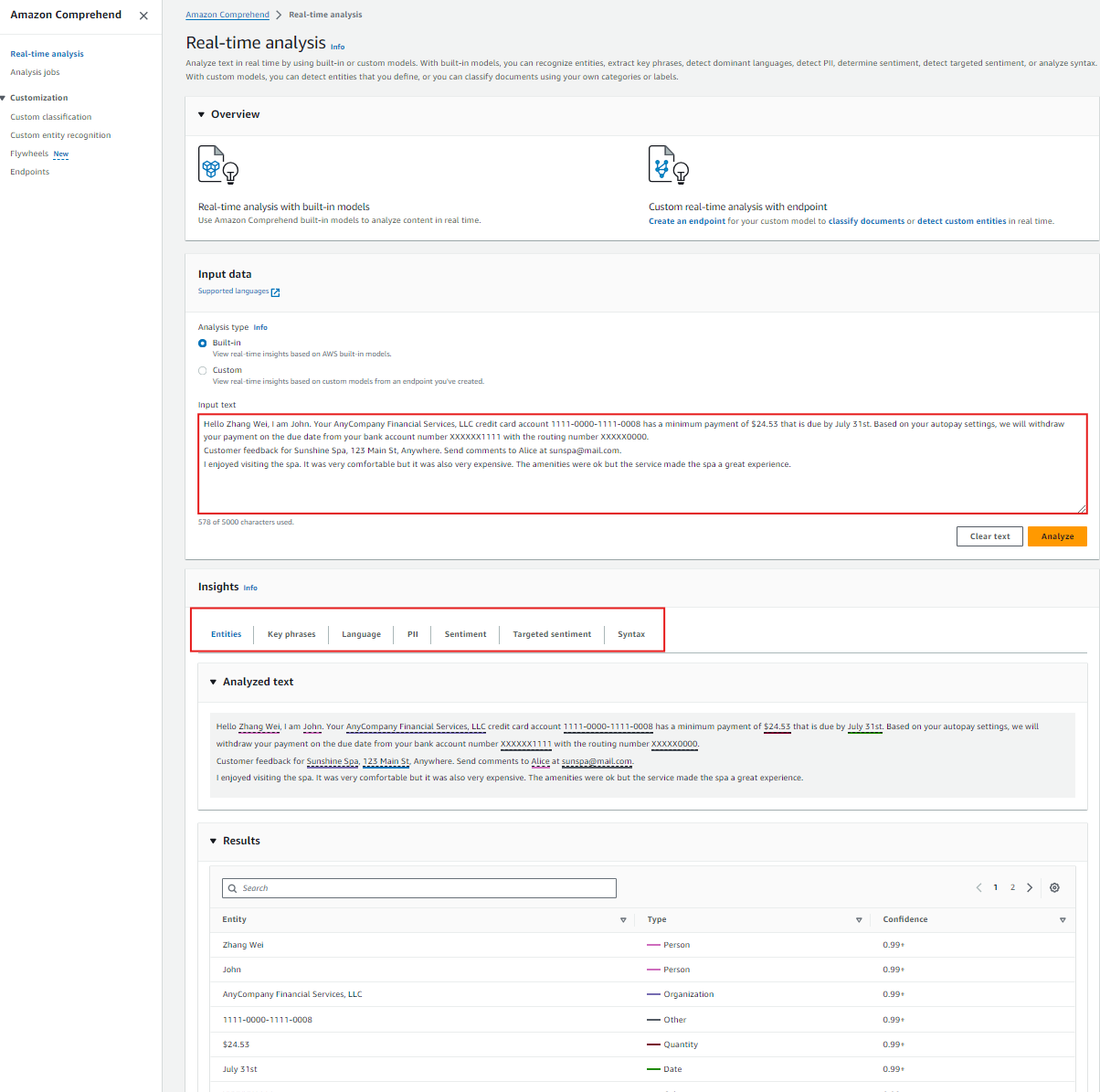Open Amazon Comprehend breadcrumb link
This screenshot has width=1100, height=1092.
click(x=227, y=15)
